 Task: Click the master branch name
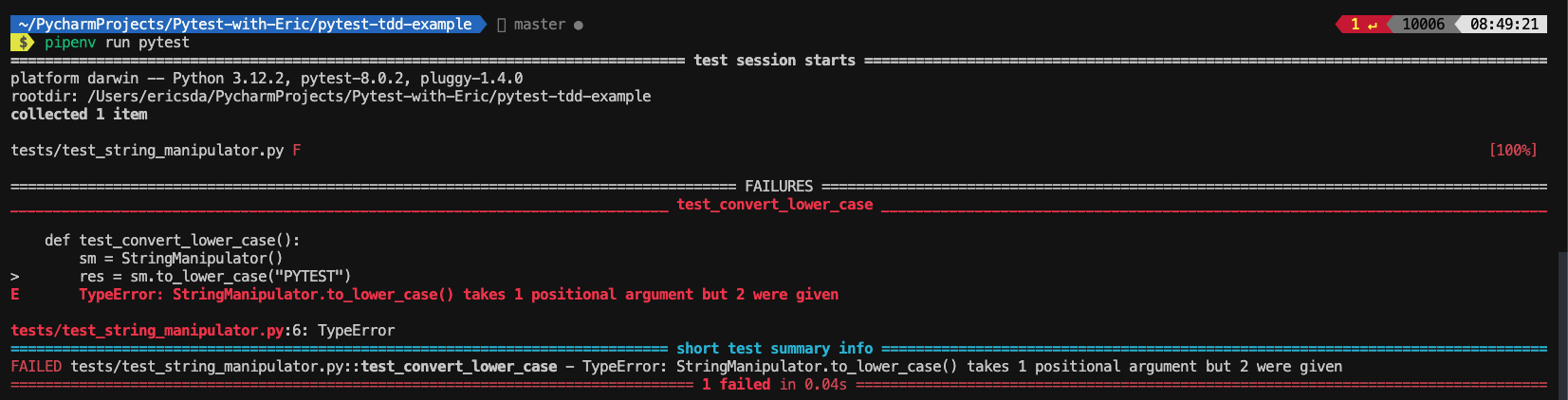[539, 25]
